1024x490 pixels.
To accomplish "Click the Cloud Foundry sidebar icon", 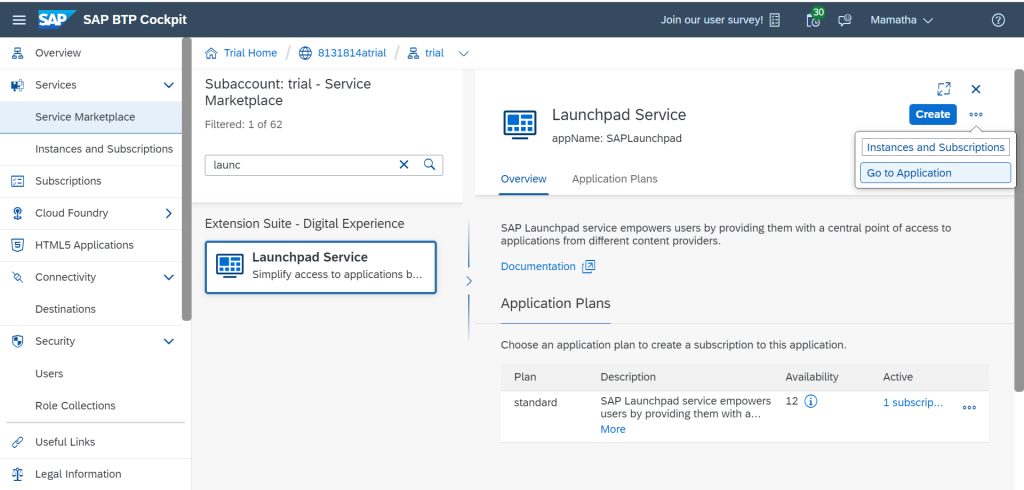I will [x=18, y=213].
